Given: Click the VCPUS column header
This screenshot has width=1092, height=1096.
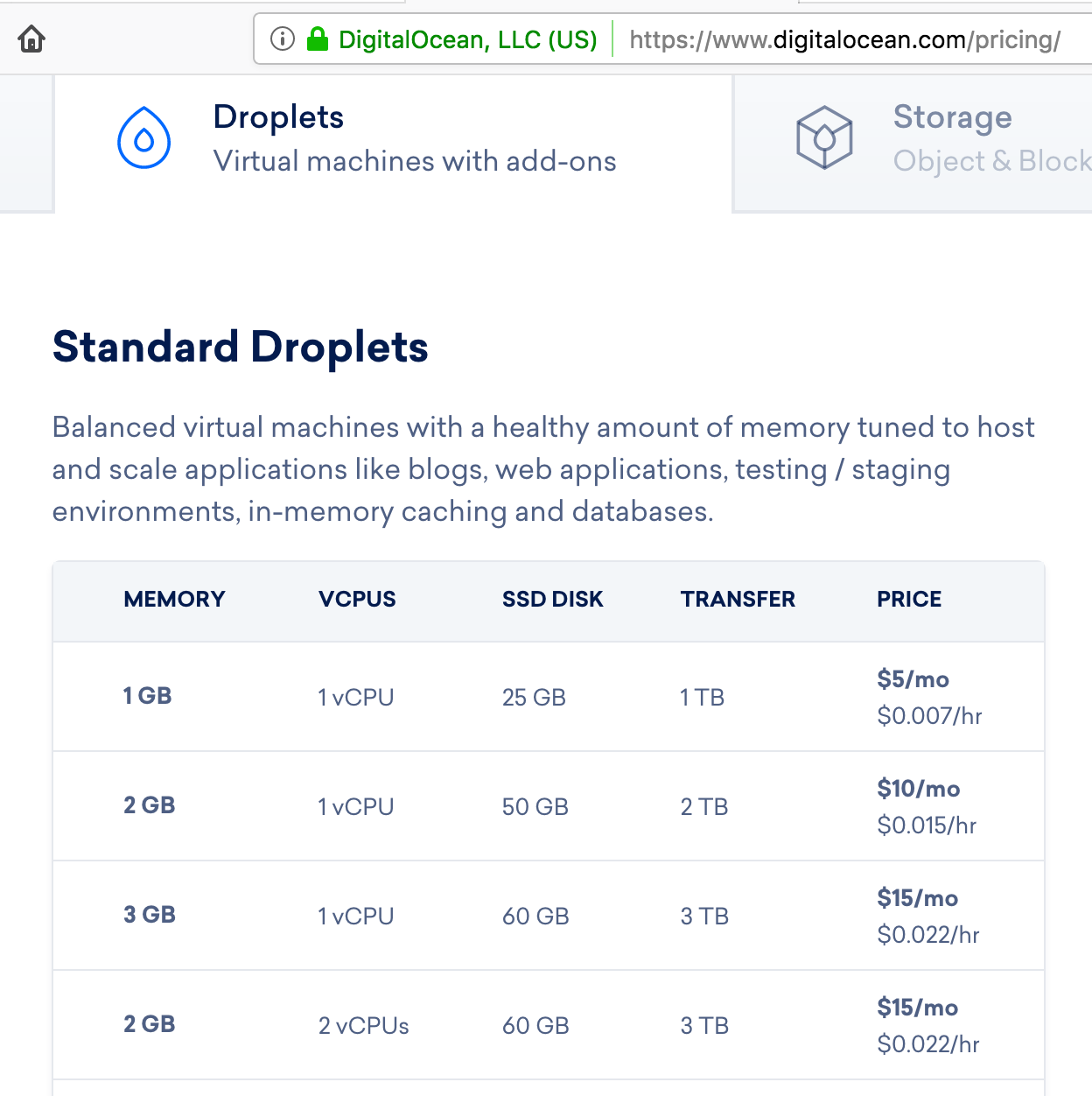Looking at the screenshot, I should (x=356, y=599).
